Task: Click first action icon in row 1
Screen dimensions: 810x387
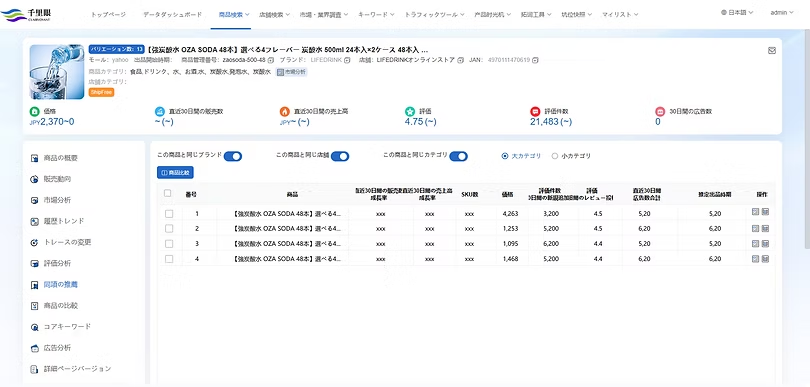Action: [755, 212]
